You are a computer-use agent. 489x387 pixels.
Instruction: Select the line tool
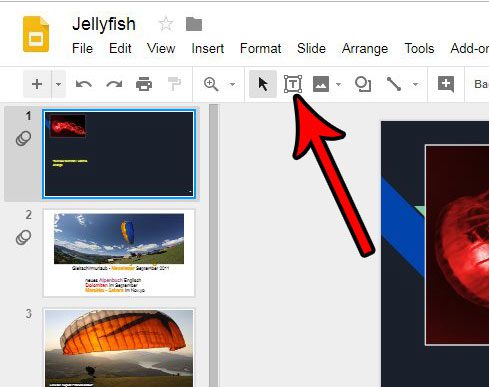pos(394,84)
